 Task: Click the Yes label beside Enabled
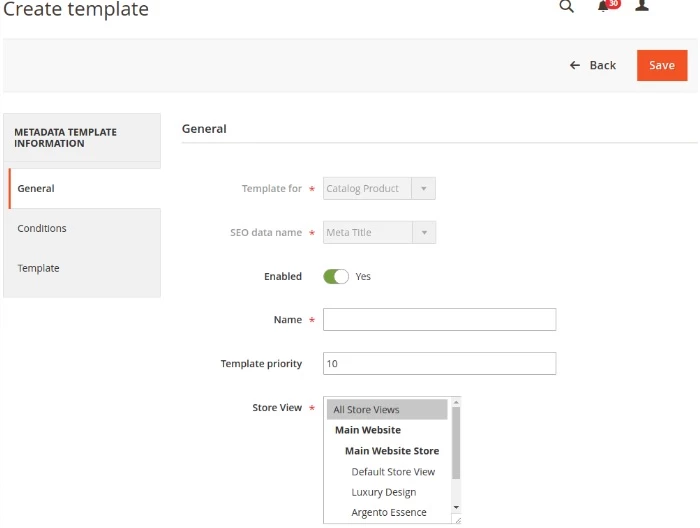click(363, 277)
